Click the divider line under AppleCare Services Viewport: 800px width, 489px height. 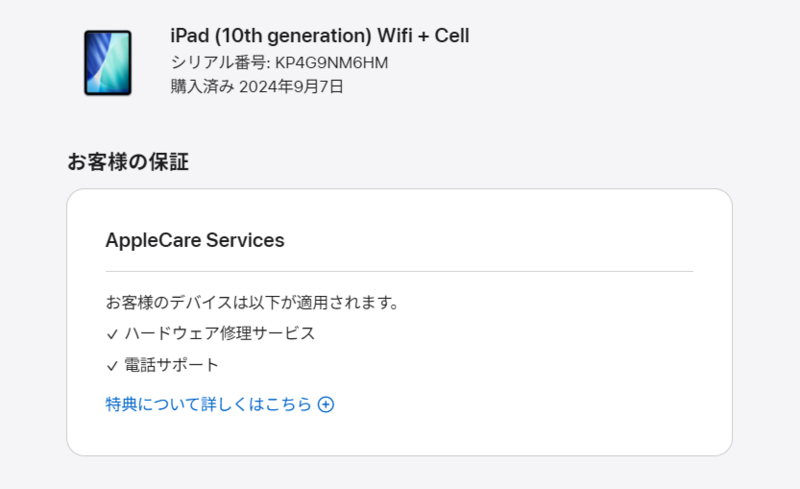coord(399,271)
